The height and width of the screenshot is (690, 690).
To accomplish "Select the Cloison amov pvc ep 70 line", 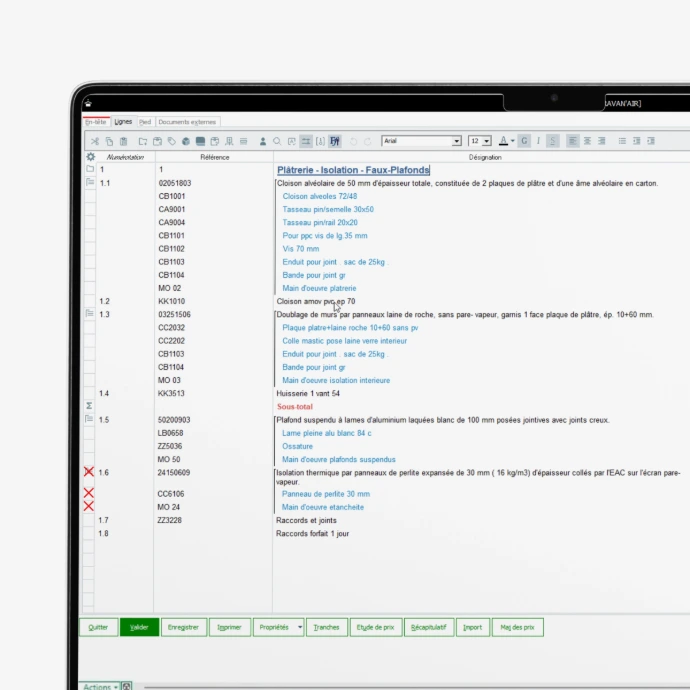I will coord(316,301).
